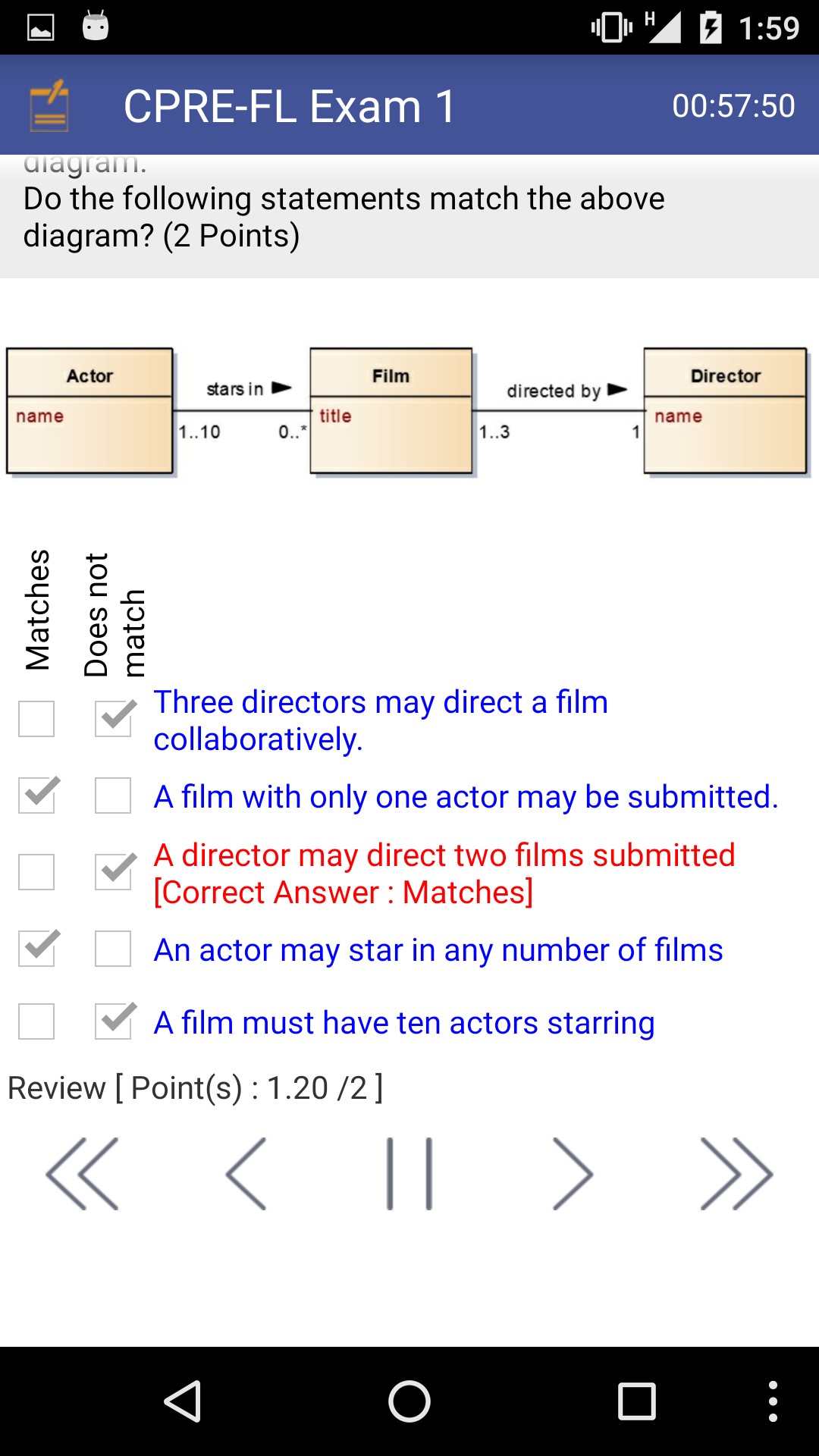Tap the Film class in diagram

[x=391, y=411]
